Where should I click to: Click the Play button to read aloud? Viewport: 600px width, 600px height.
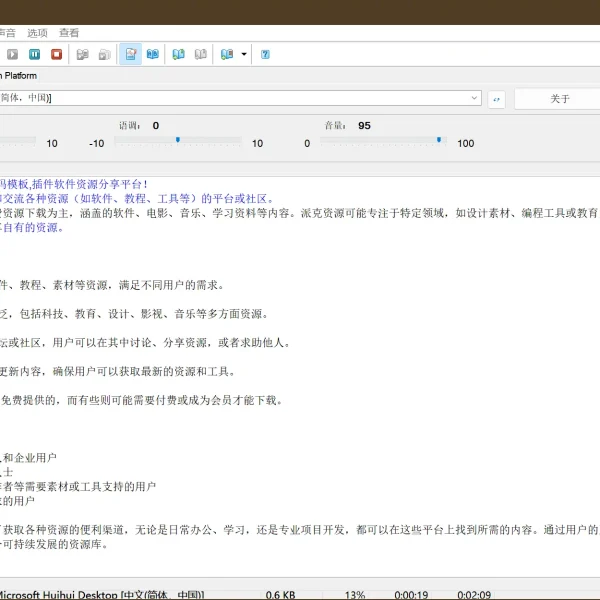12,54
